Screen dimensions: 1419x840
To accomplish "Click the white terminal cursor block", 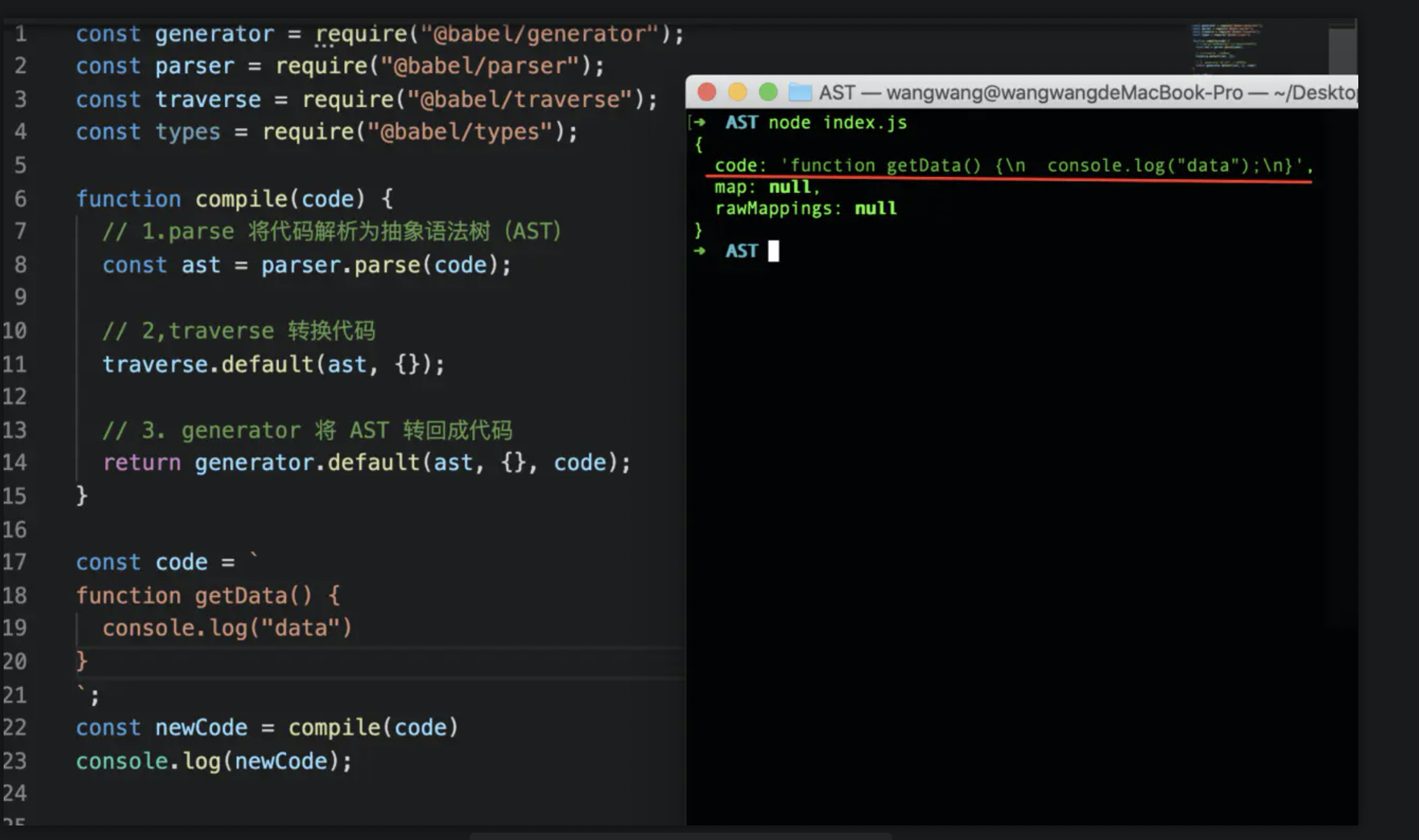I will click(x=773, y=251).
